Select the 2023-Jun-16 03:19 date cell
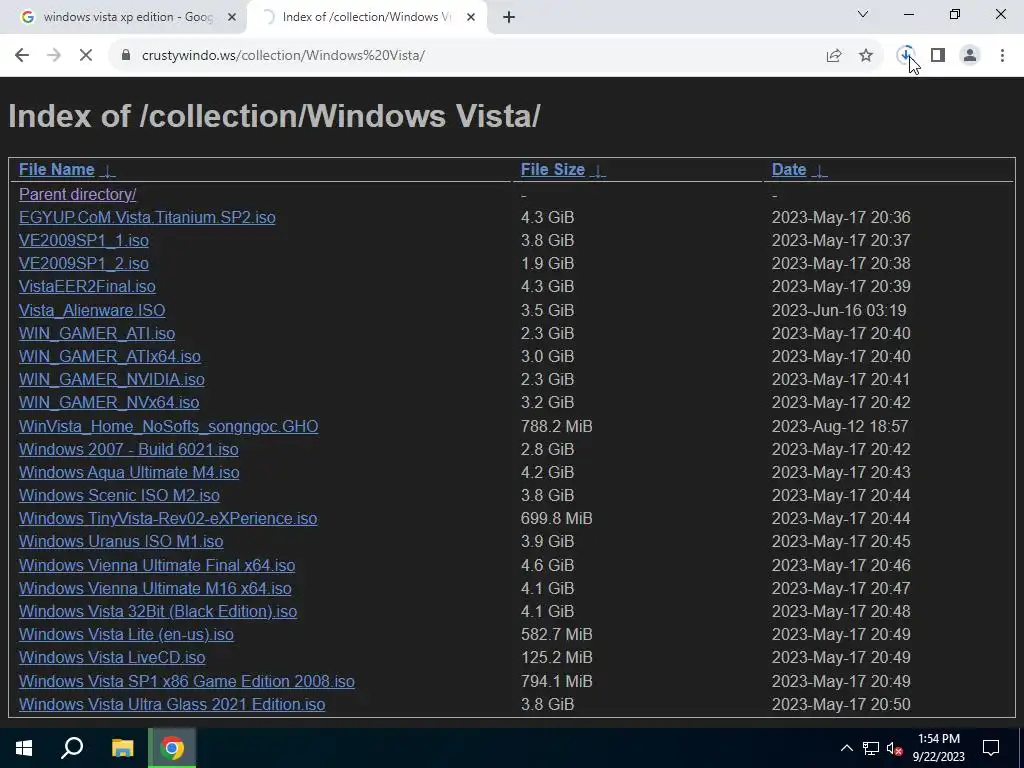 (x=839, y=310)
